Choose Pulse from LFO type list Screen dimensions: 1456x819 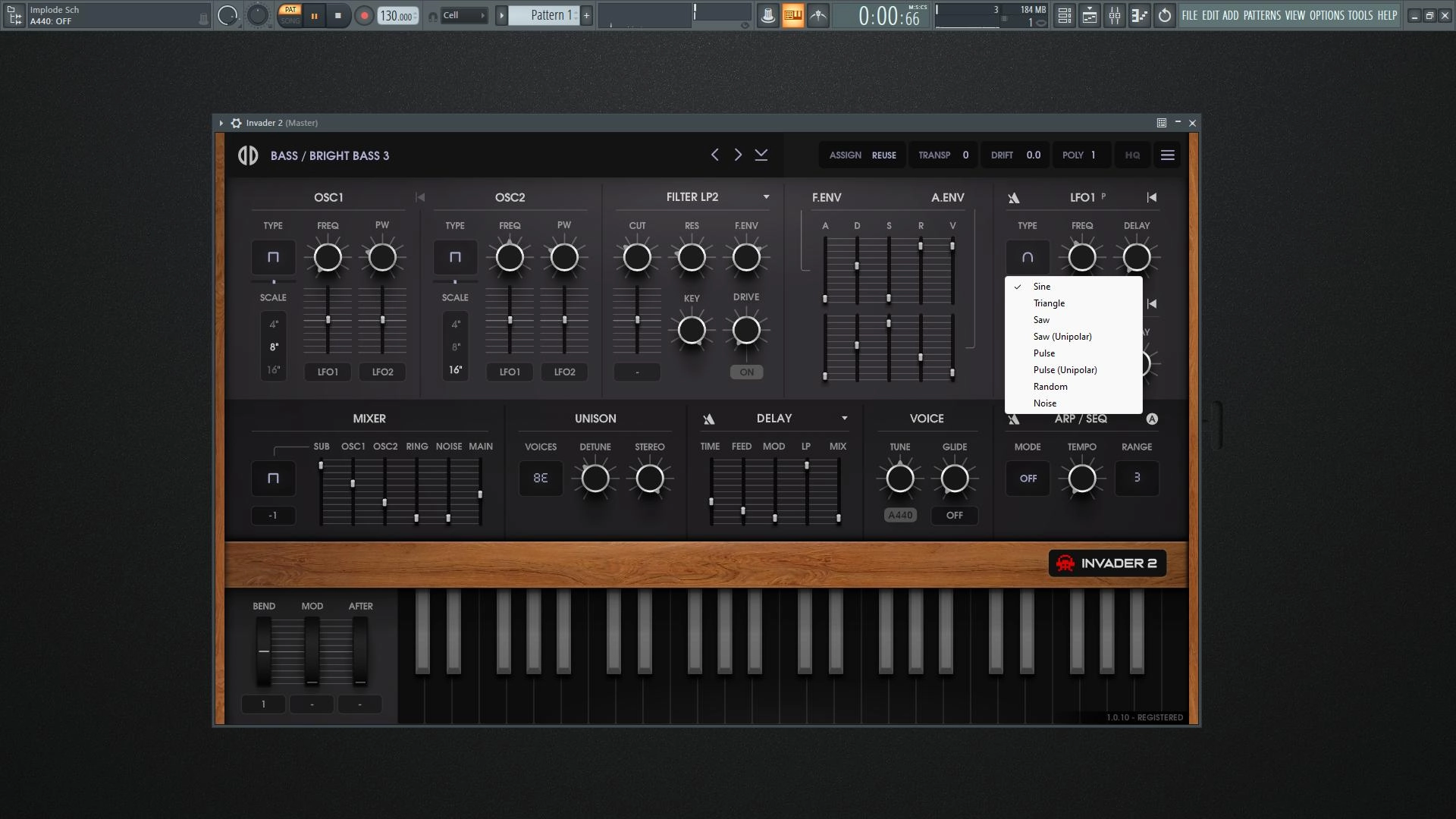coord(1073,353)
